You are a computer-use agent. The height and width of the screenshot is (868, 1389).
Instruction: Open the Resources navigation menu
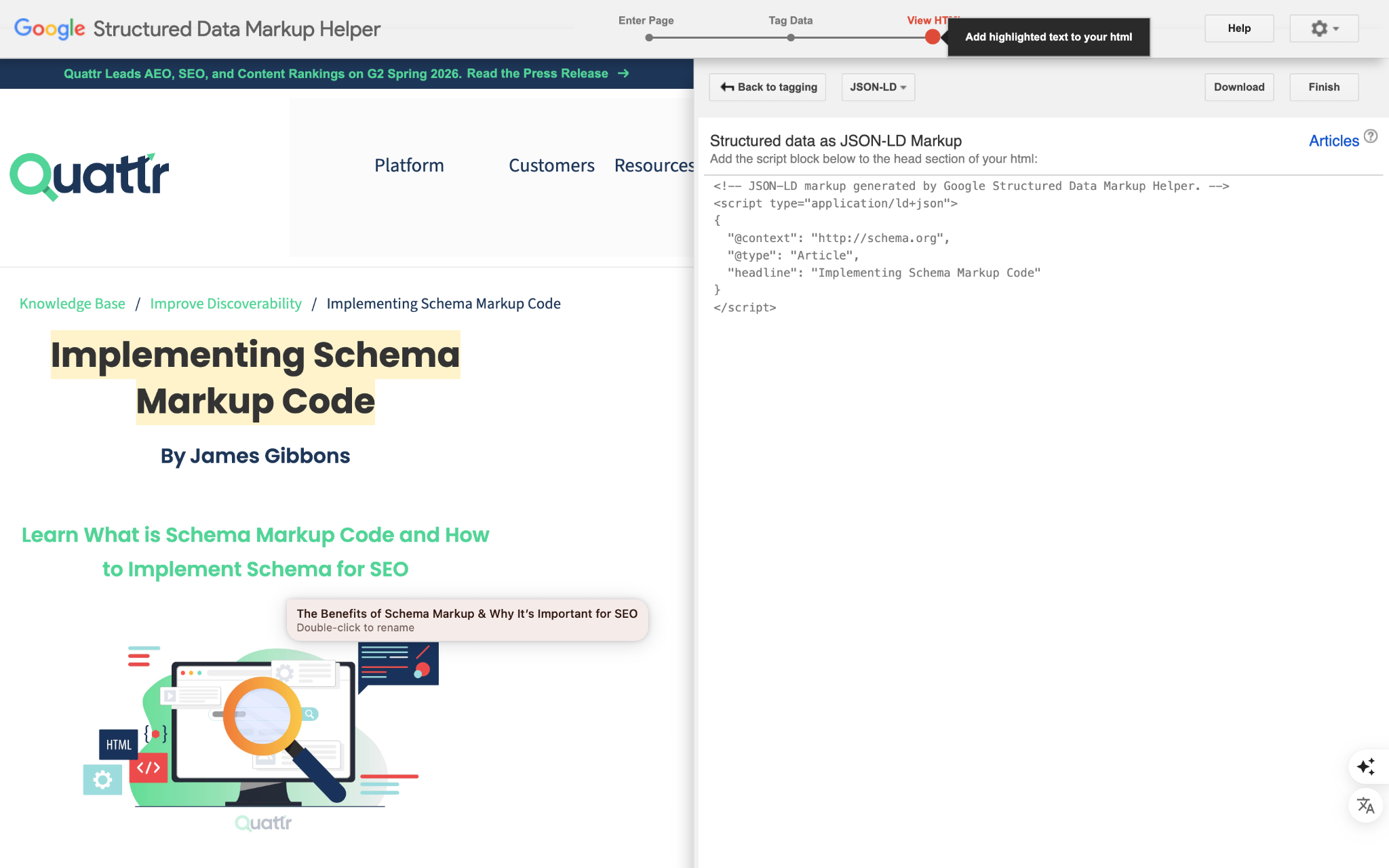(x=653, y=165)
